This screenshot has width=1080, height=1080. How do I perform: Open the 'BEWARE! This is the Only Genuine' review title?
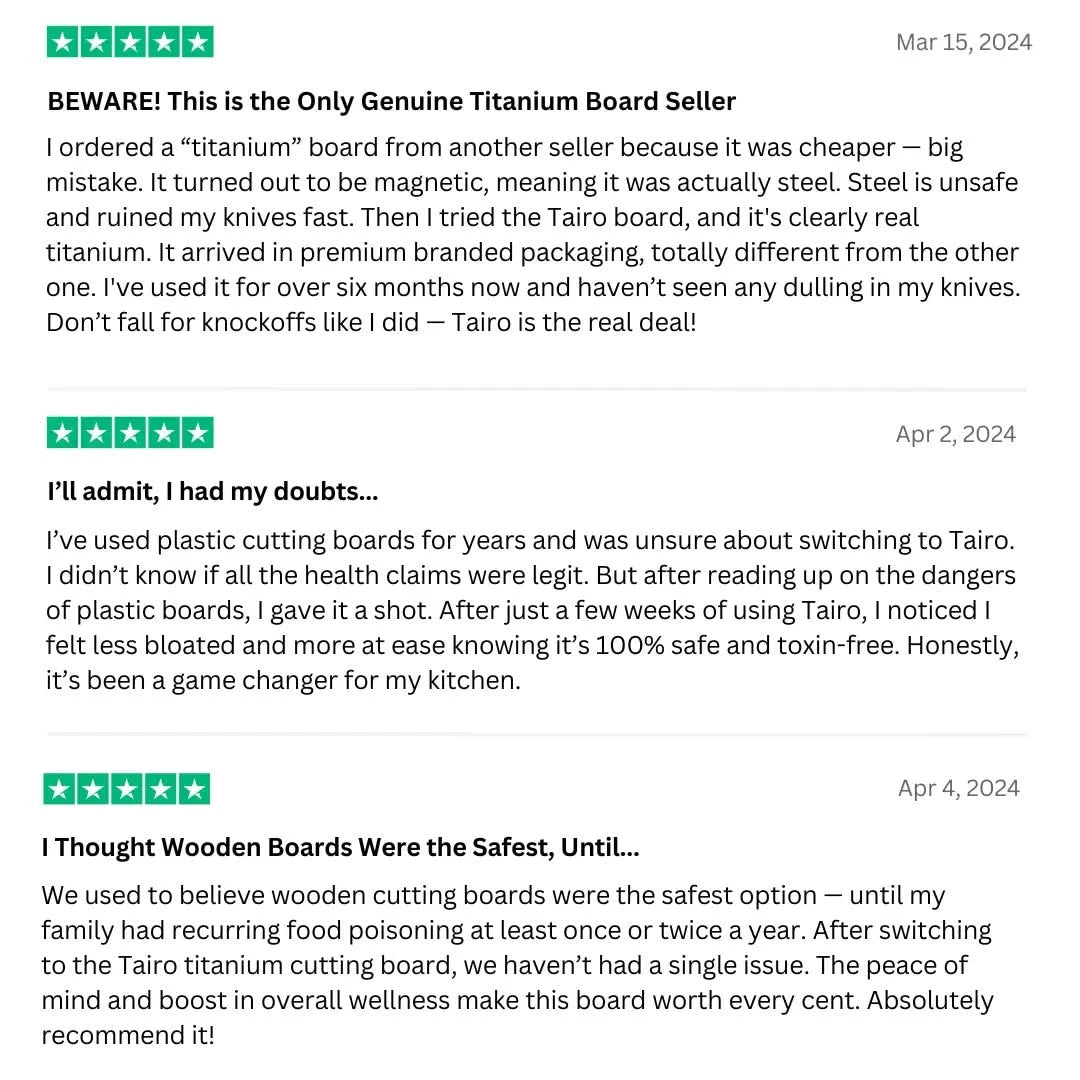coord(391,101)
